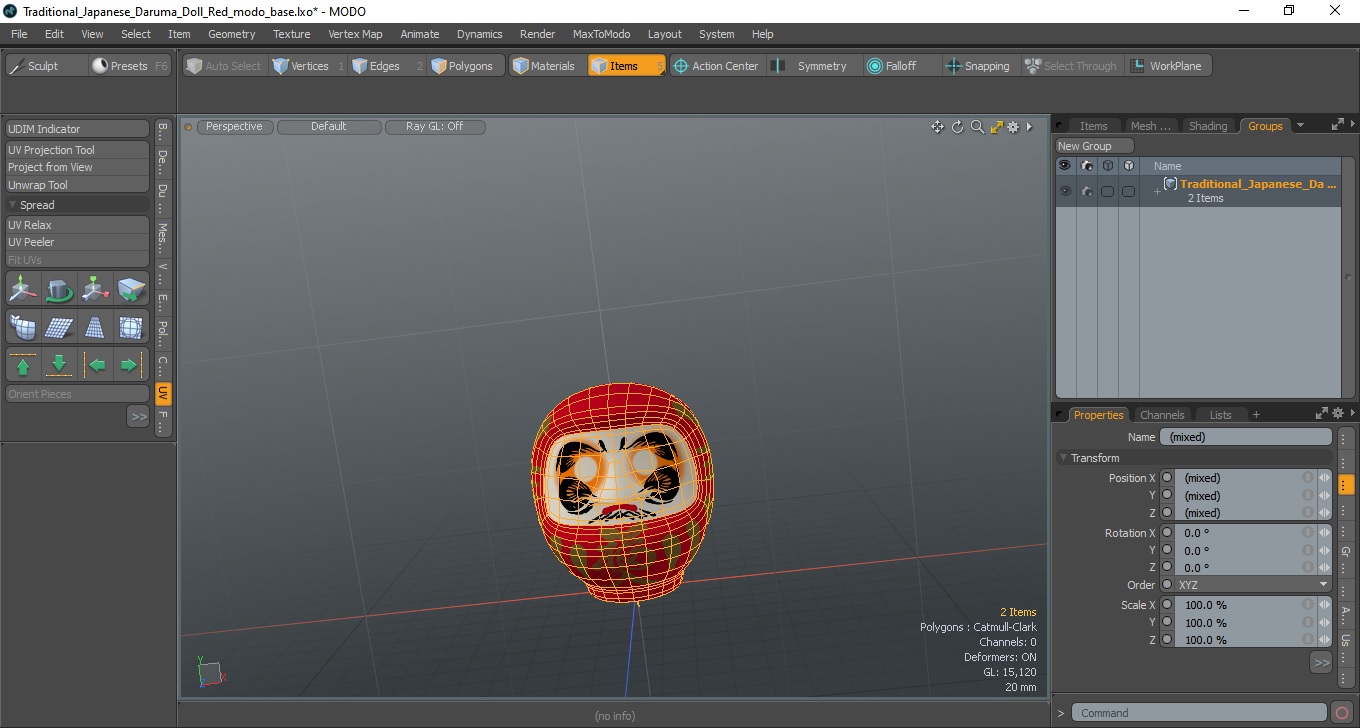Align UVs upward with green up arrow
Image resolution: width=1360 pixels, height=728 pixels.
click(23, 364)
